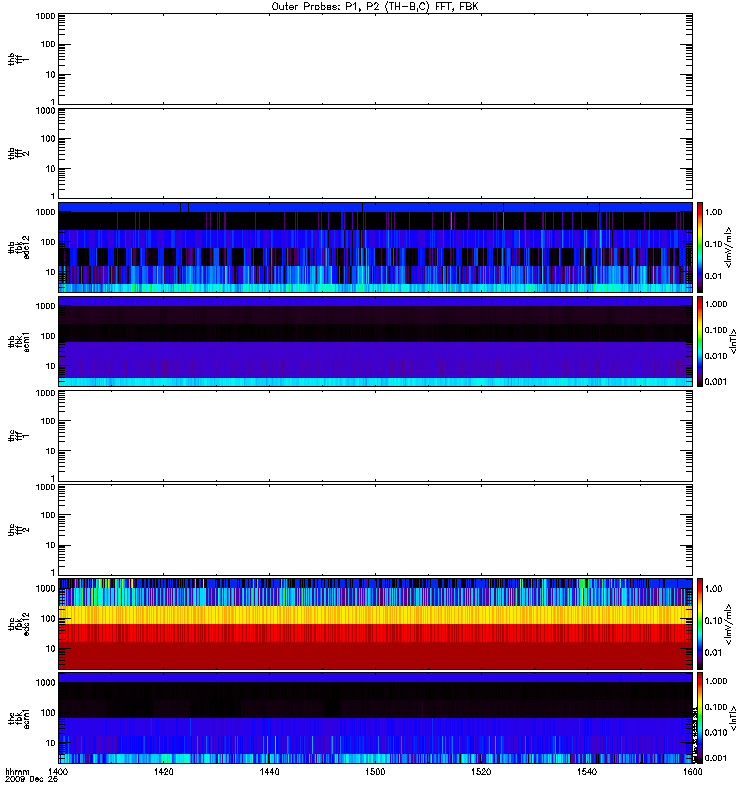Click the thb fbk scm1 color bar
Screen dimensions: 750x800
(x=699, y=341)
